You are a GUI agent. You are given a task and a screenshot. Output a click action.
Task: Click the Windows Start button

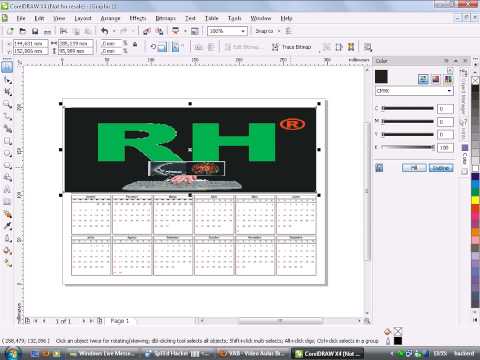pos(12,353)
